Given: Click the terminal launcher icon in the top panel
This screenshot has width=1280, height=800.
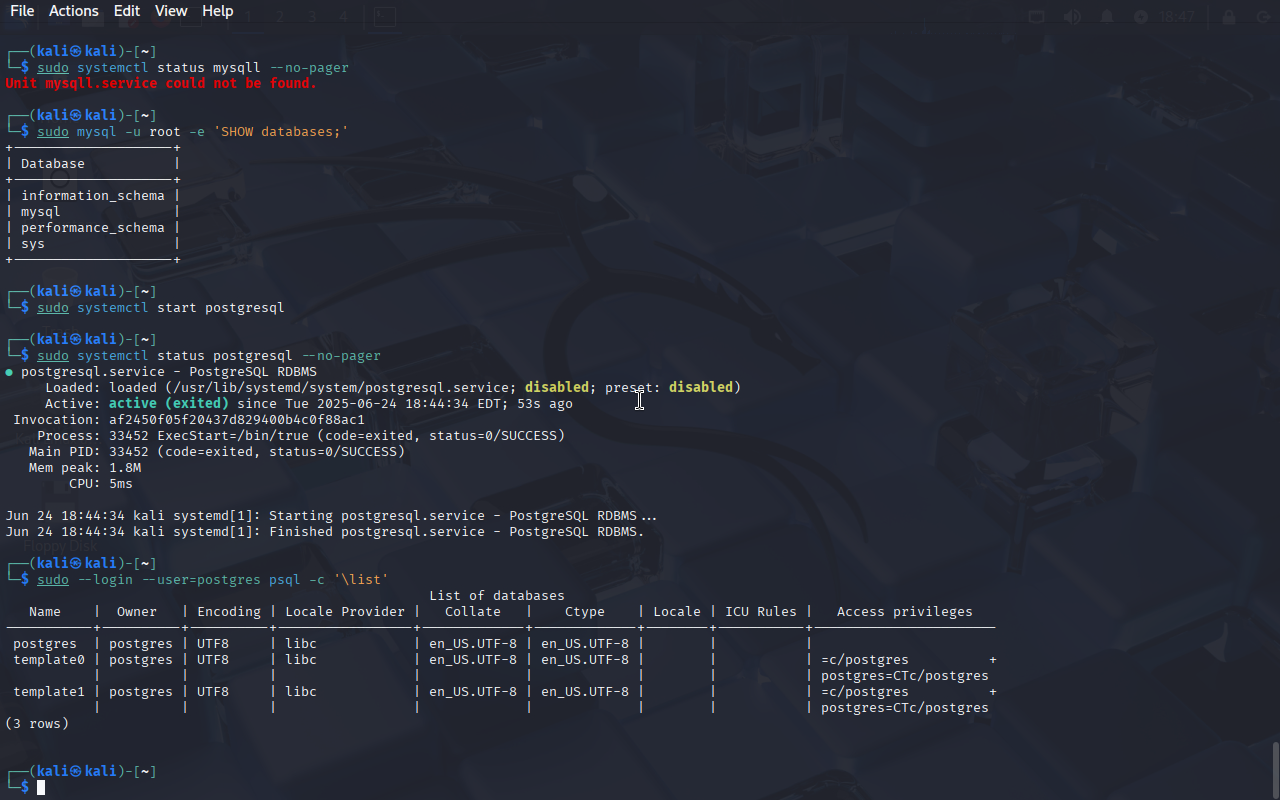Looking at the screenshot, I should [384, 17].
